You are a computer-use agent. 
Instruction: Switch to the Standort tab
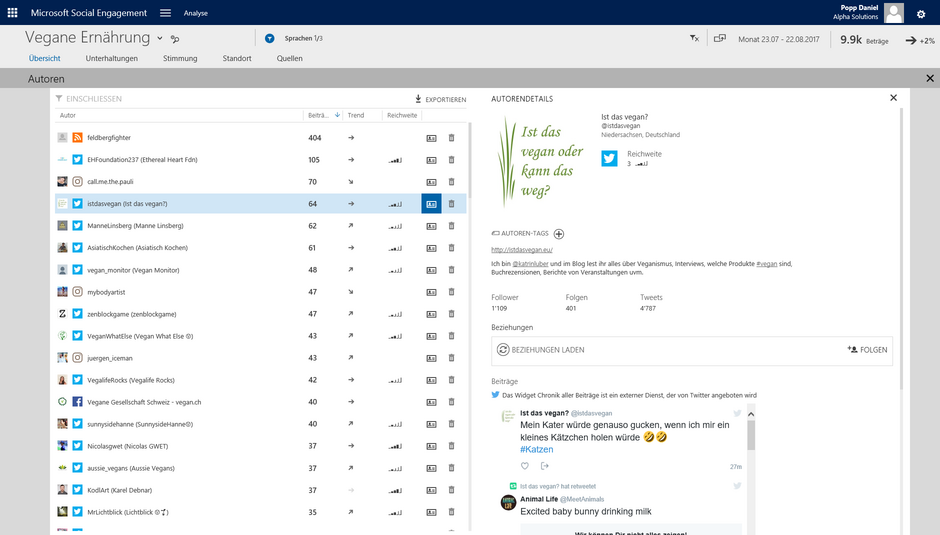coord(237,58)
